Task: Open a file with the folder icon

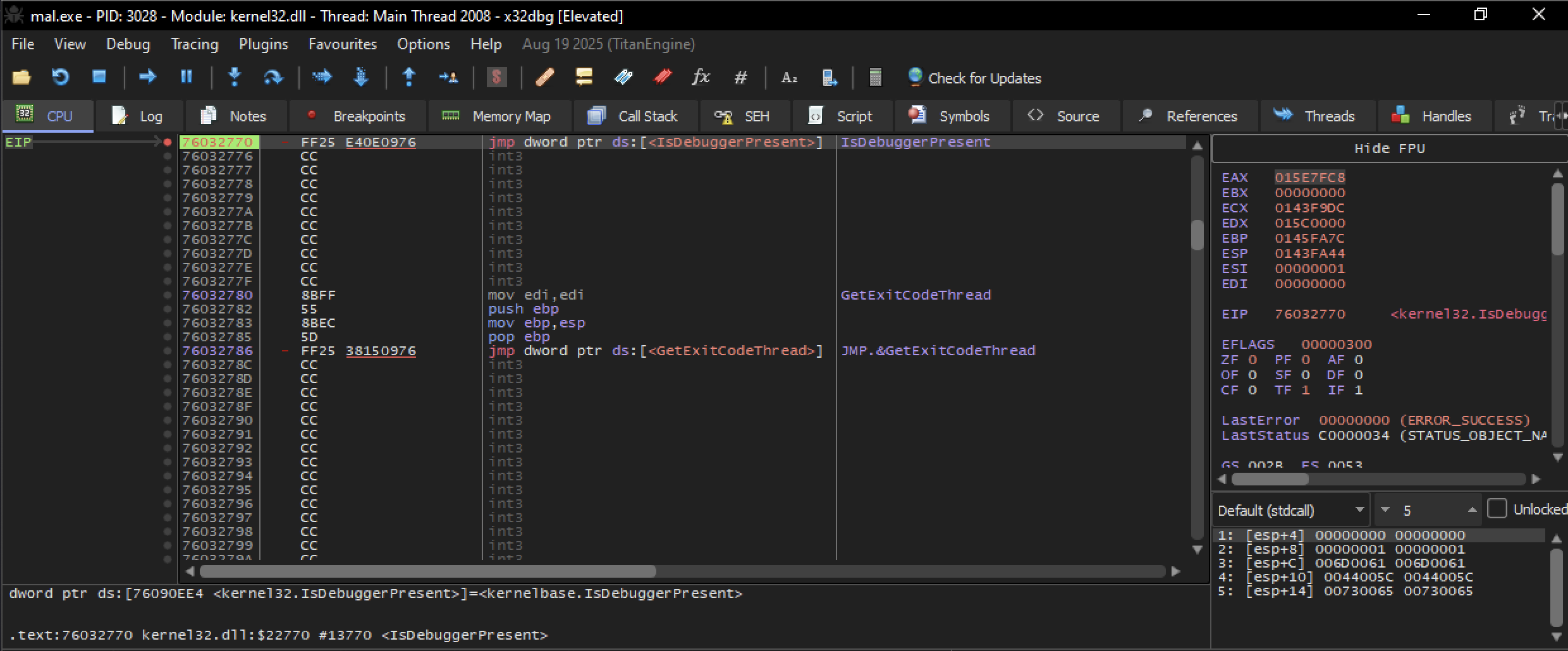Action: tap(21, 77)
